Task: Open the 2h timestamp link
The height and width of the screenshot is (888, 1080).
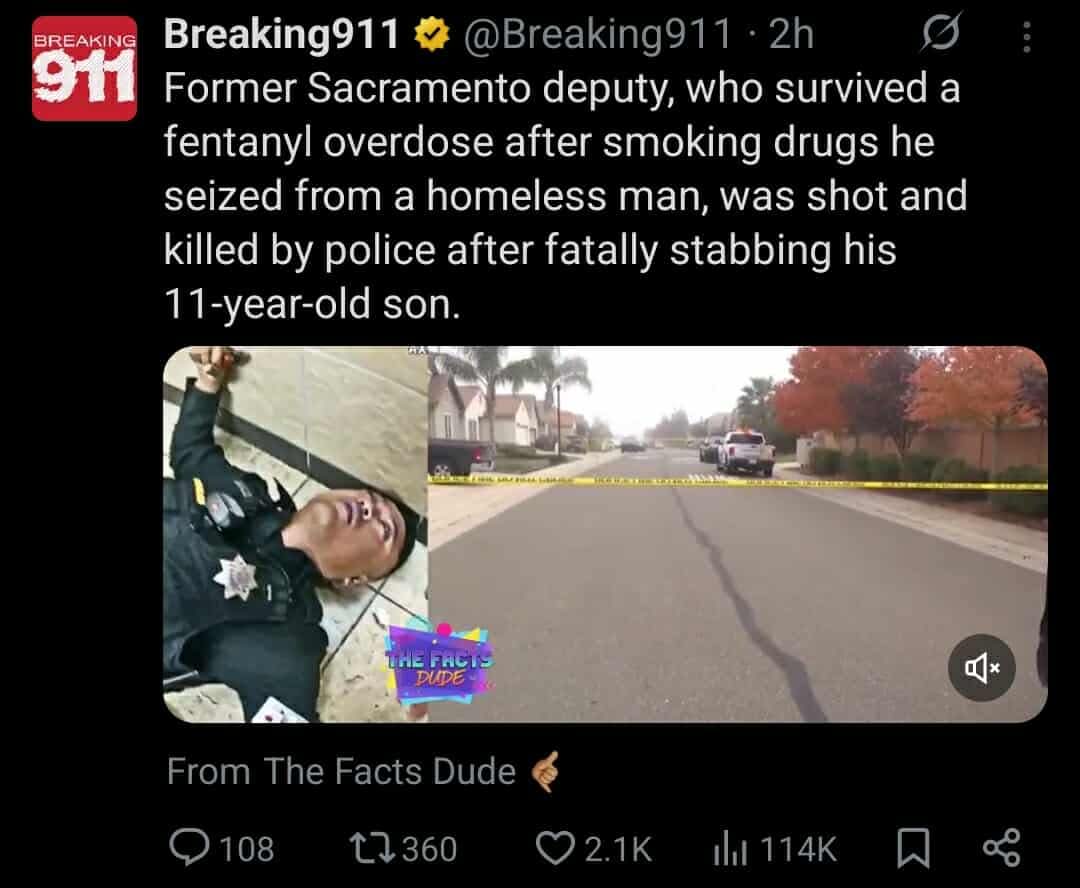Action: pyautogui.click(x=791, y=34)
